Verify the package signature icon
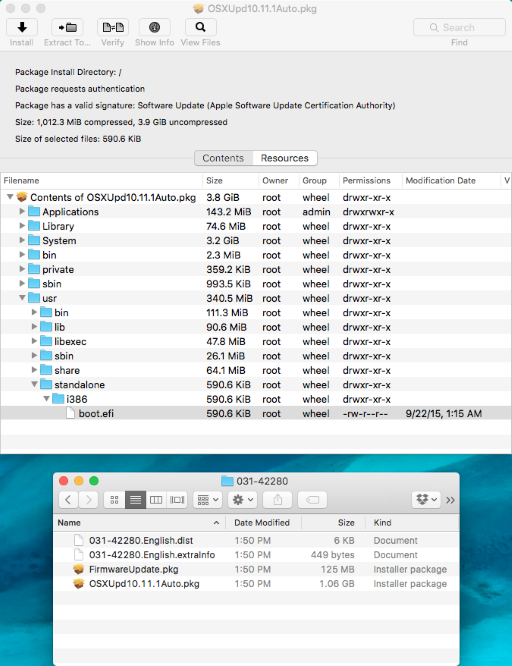This screenshot has height=666, width=512. click(x=113, y=28)
